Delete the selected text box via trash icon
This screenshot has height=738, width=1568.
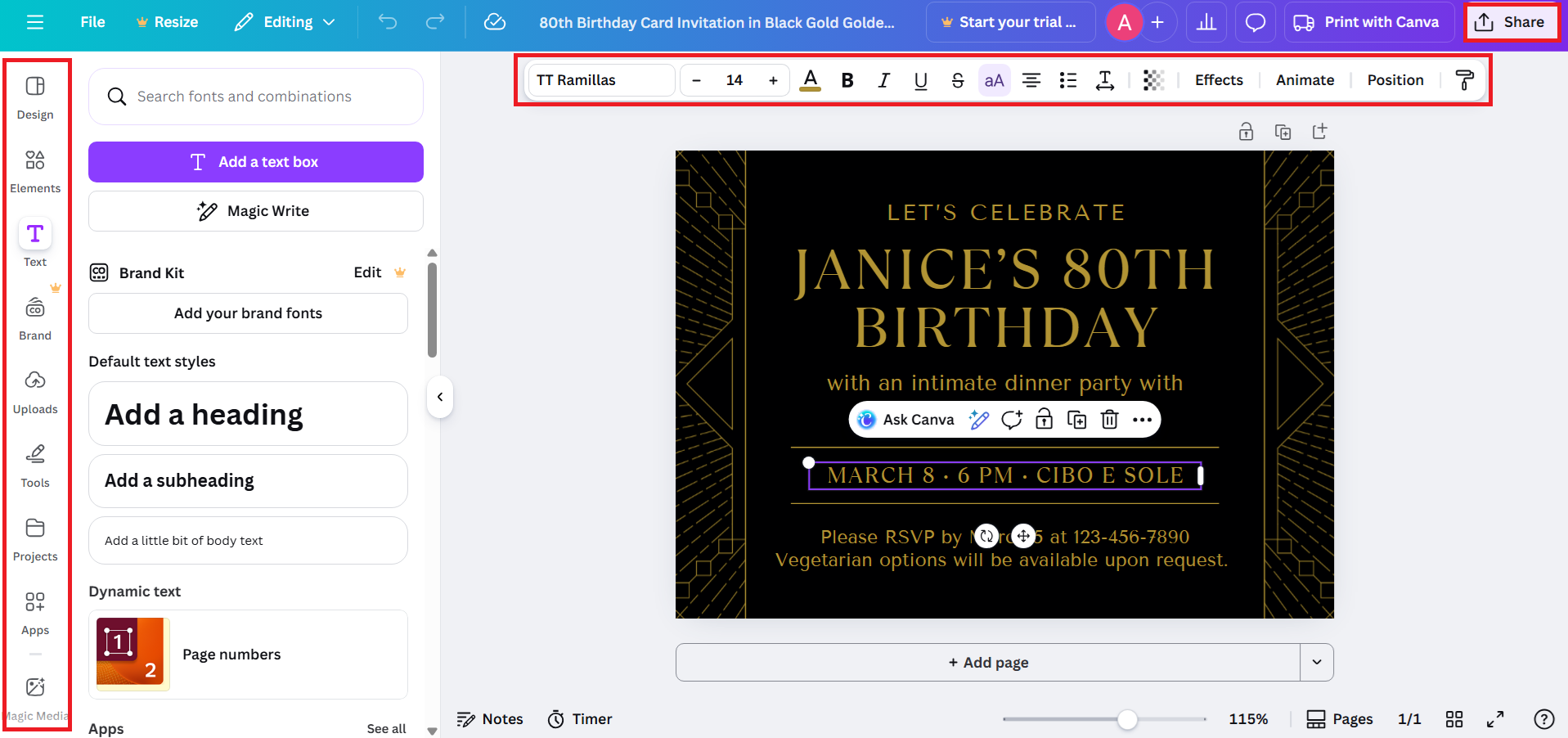[x=1109, y=419]
